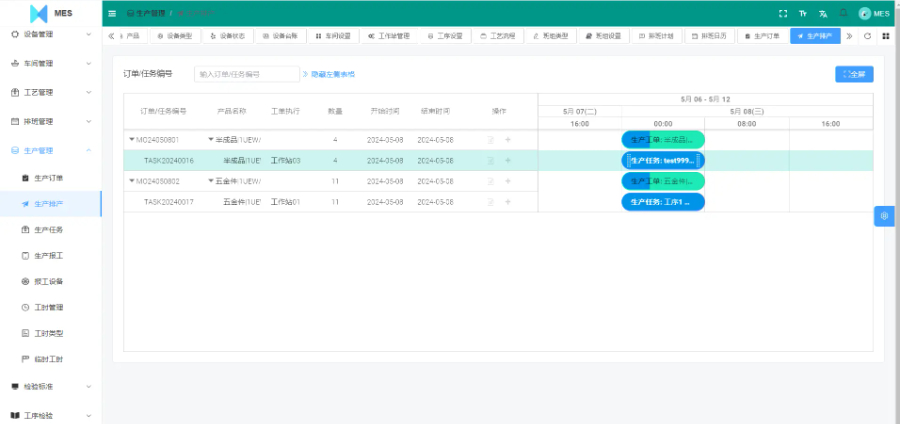
Task: Switch to the 工序设置 tab
Action: click(445, 36)
